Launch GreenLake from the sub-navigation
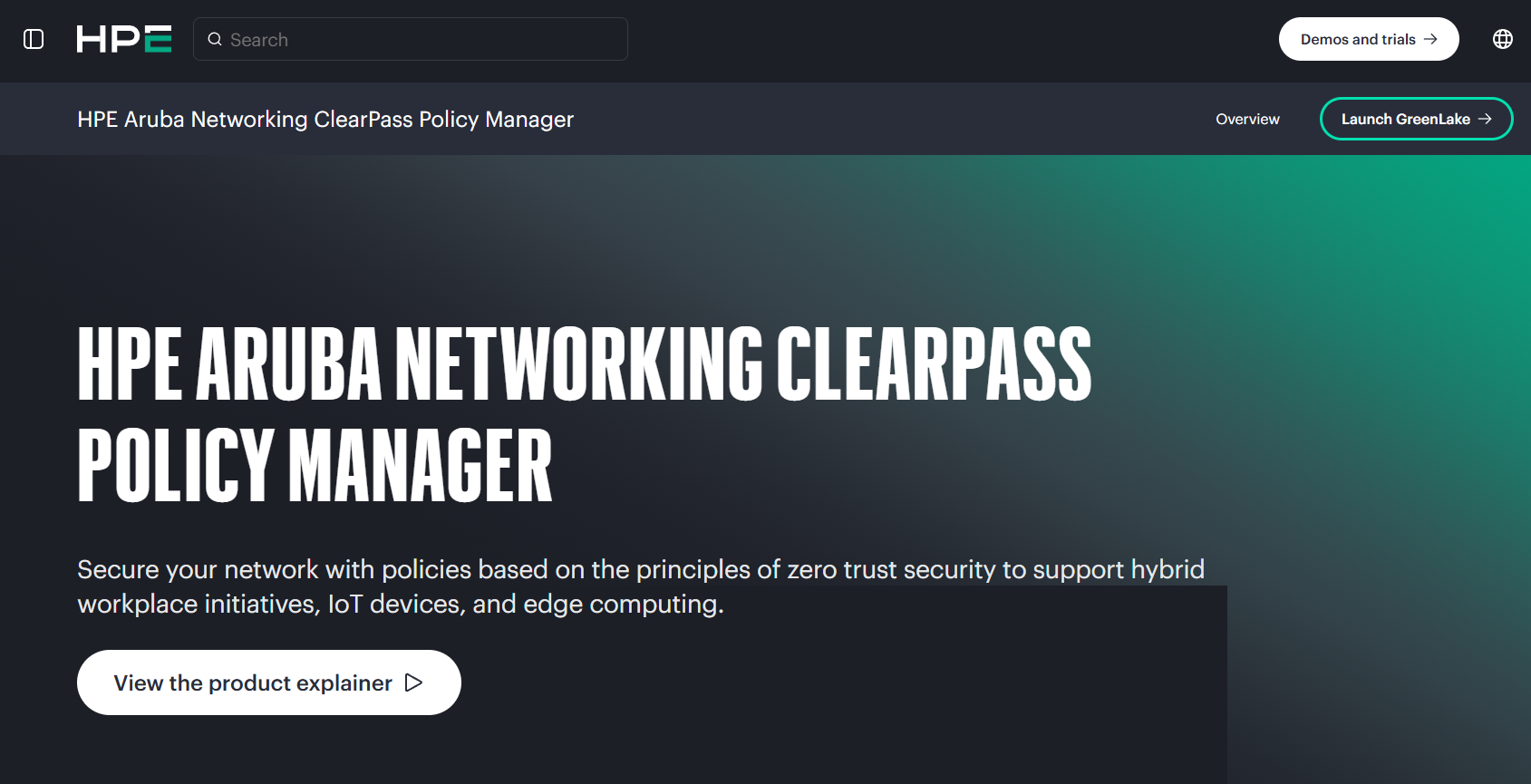Screen dimensions: 1531x784 pos(1416,119)
